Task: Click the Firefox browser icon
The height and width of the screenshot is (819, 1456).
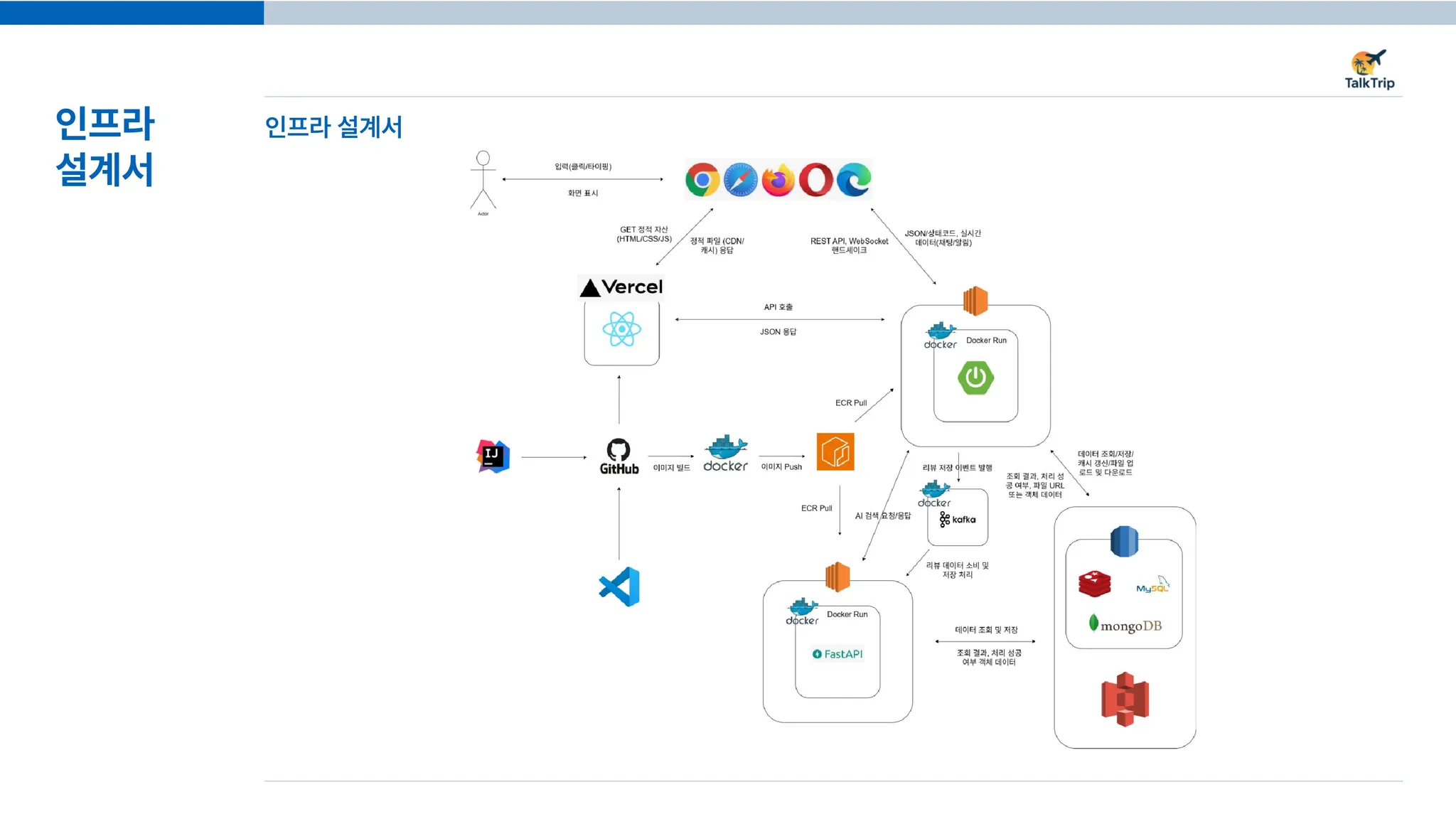Action: [x=778, y=180]
